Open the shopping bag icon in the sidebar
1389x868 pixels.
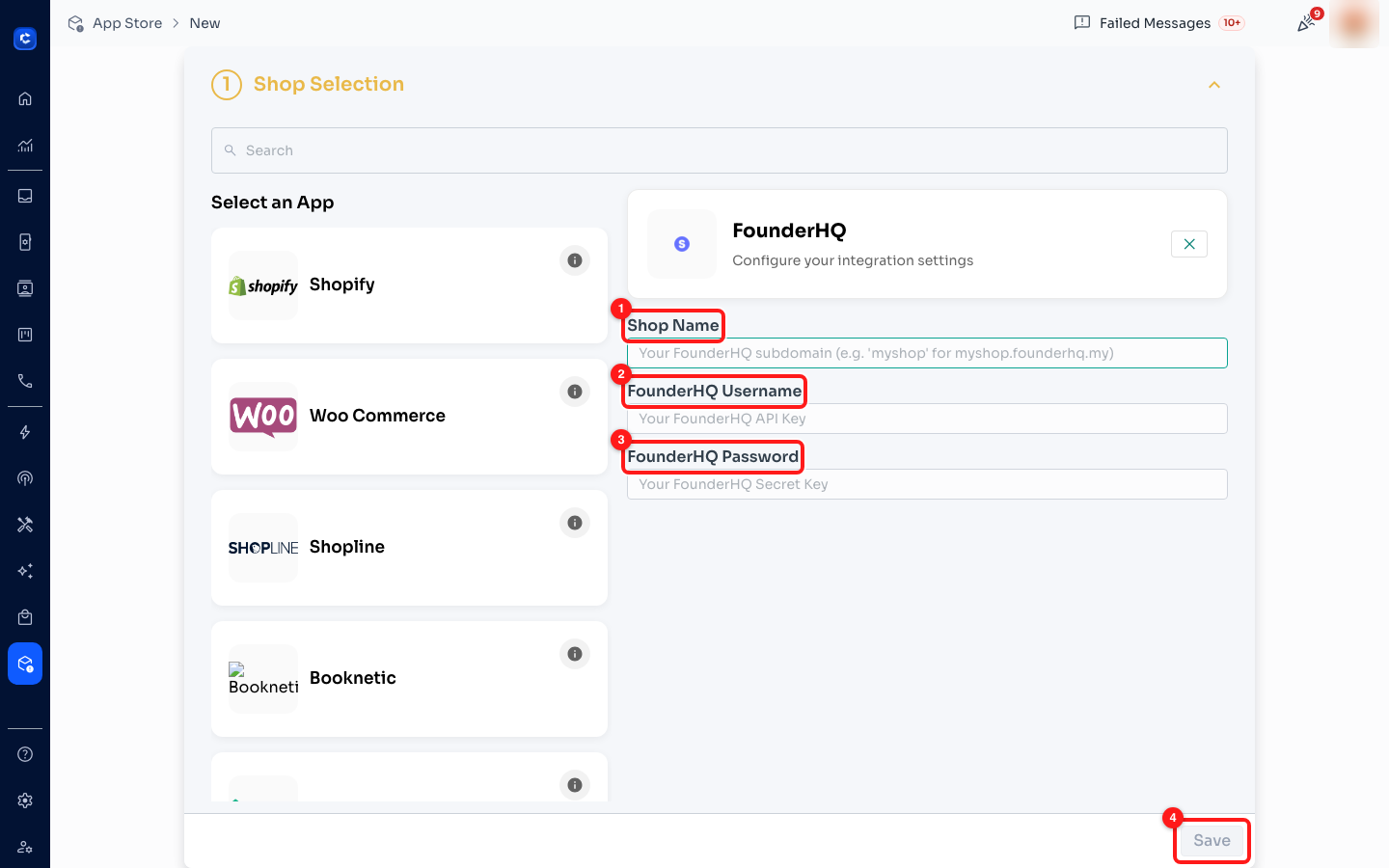(25, 617)
